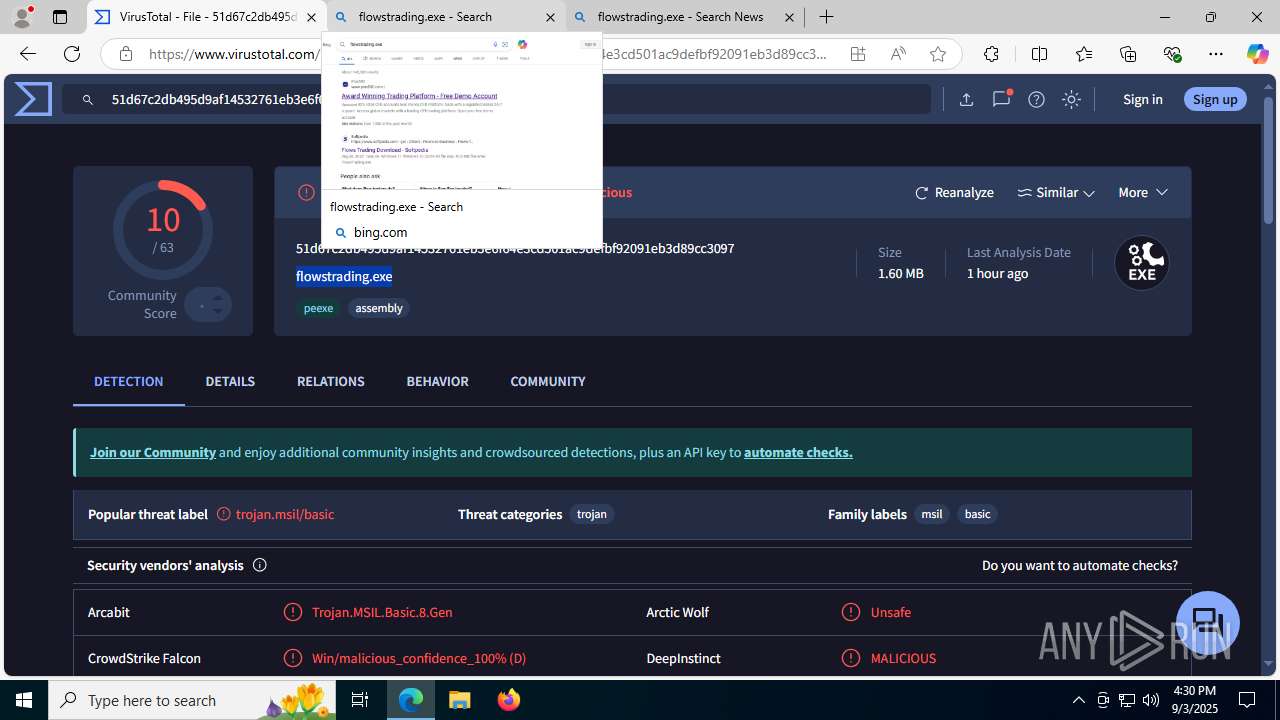Viewport: 1280px width, 720px height.
Task: Close the VirusTotal browser tab
Action: (311, 17)
